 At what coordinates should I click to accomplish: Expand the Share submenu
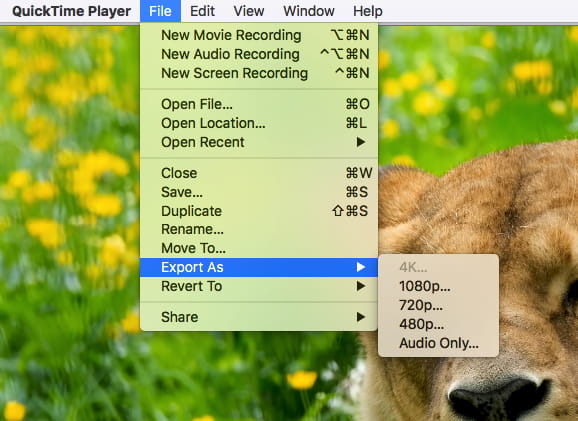pos(259,317)
